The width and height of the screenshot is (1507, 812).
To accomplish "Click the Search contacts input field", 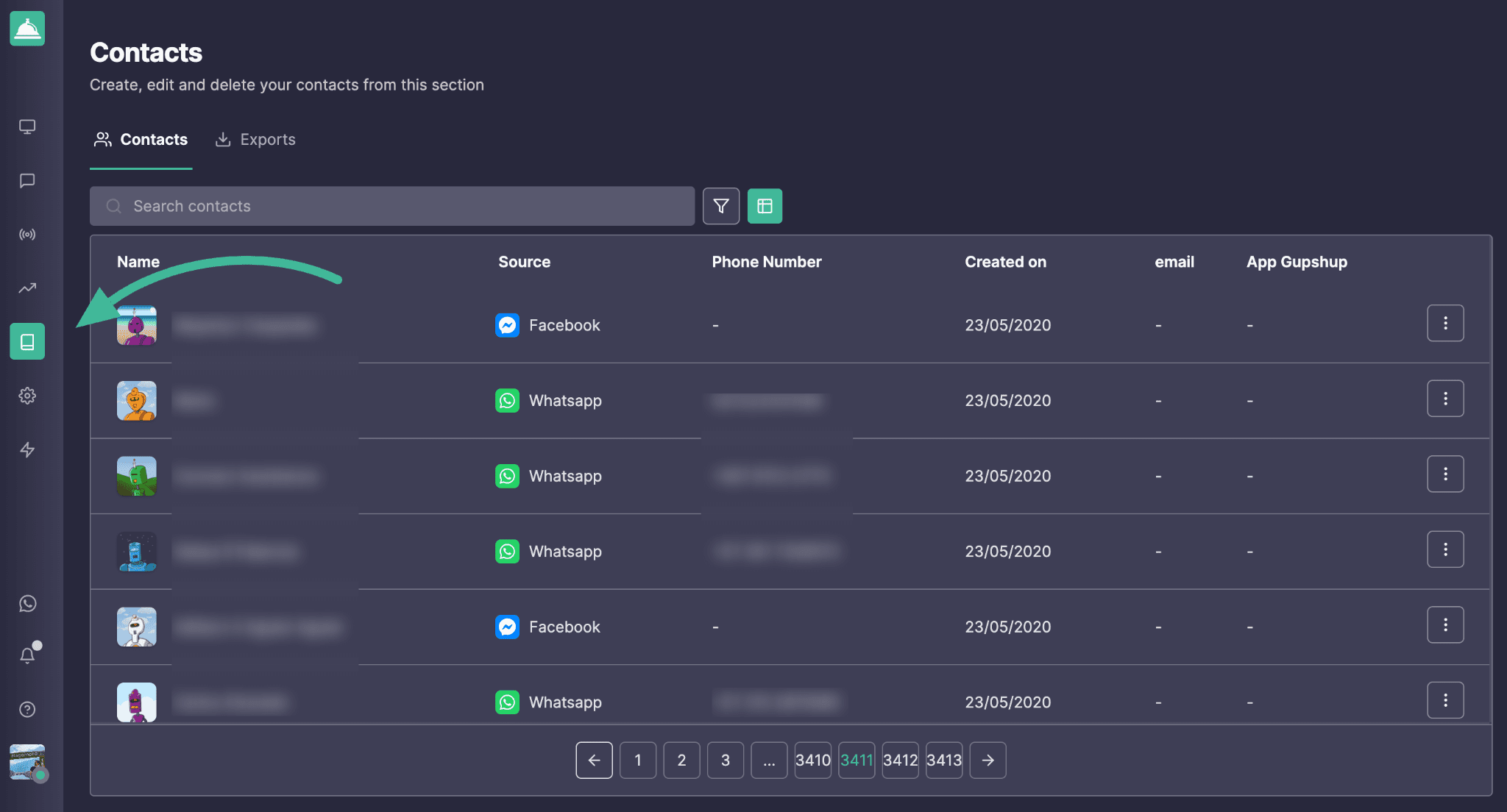I will point(392,206).
